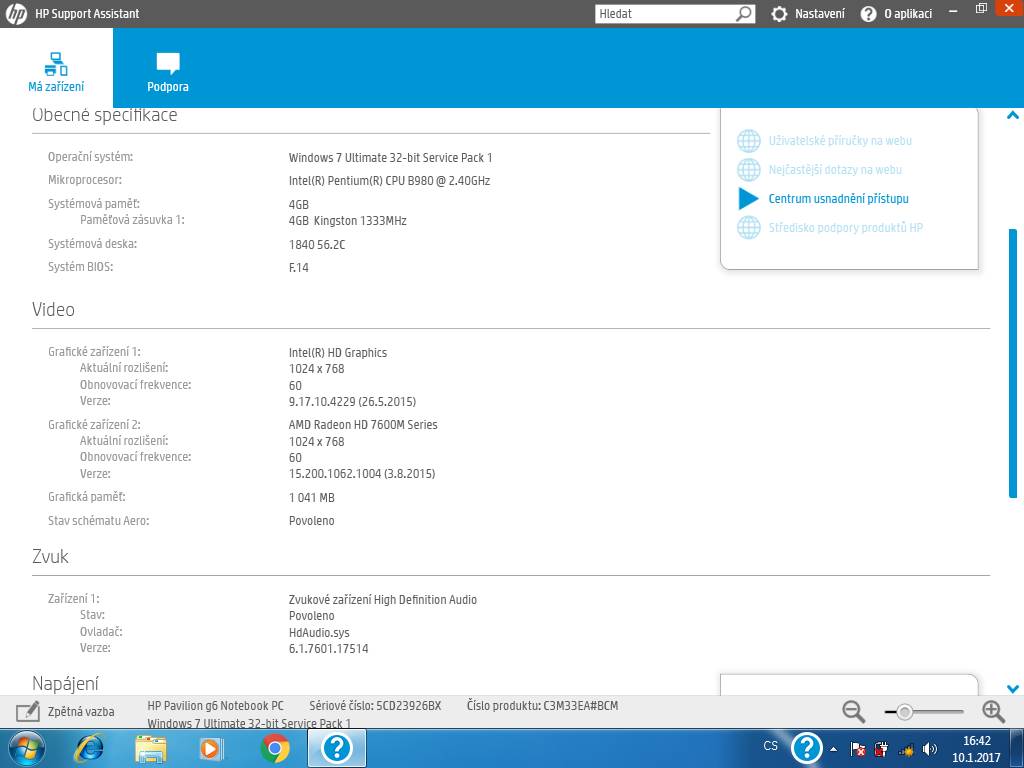Click the Zpětná vazba pencil icon

27,711
